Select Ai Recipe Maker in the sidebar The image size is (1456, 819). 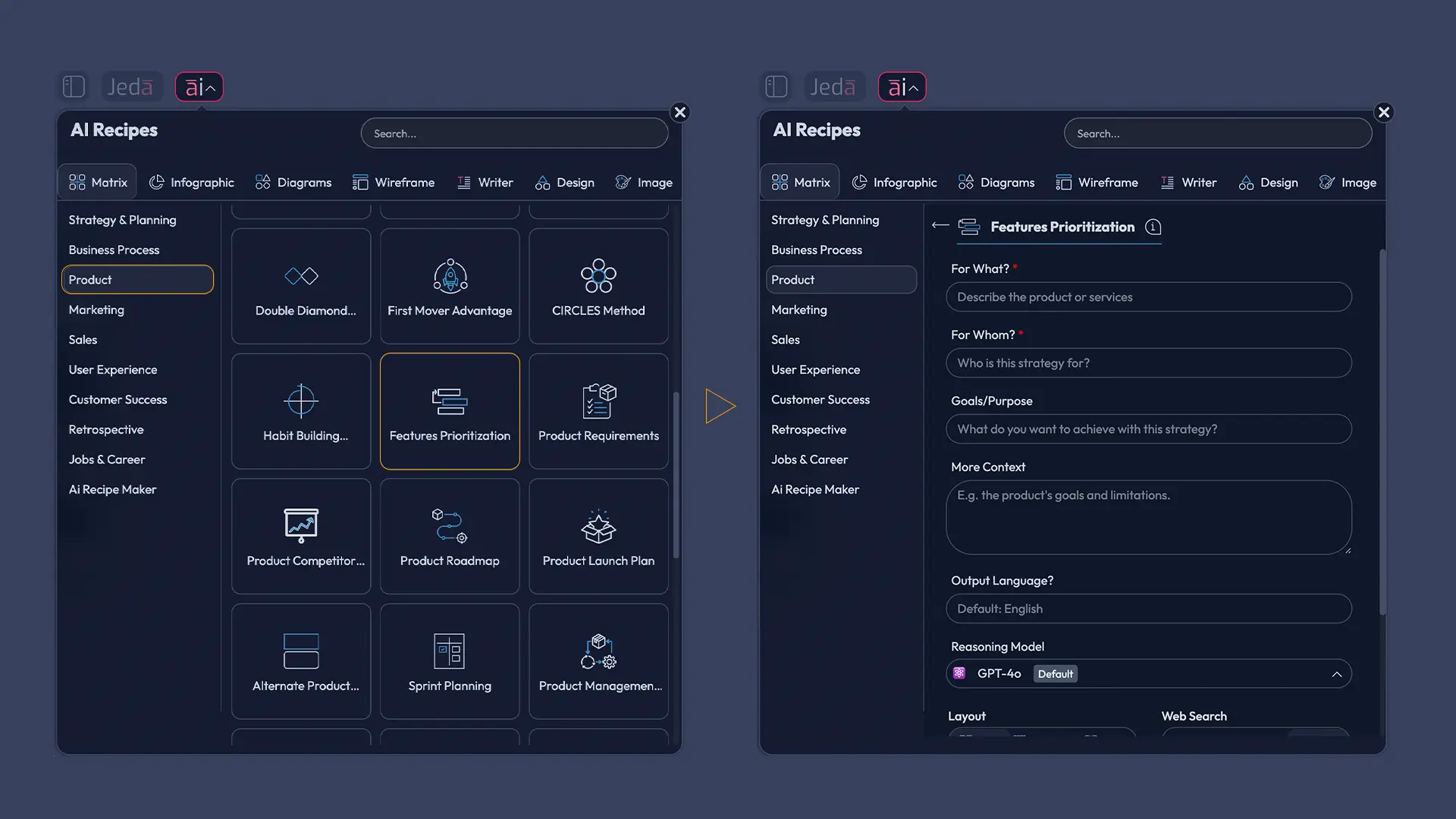(x=112, y=489)
